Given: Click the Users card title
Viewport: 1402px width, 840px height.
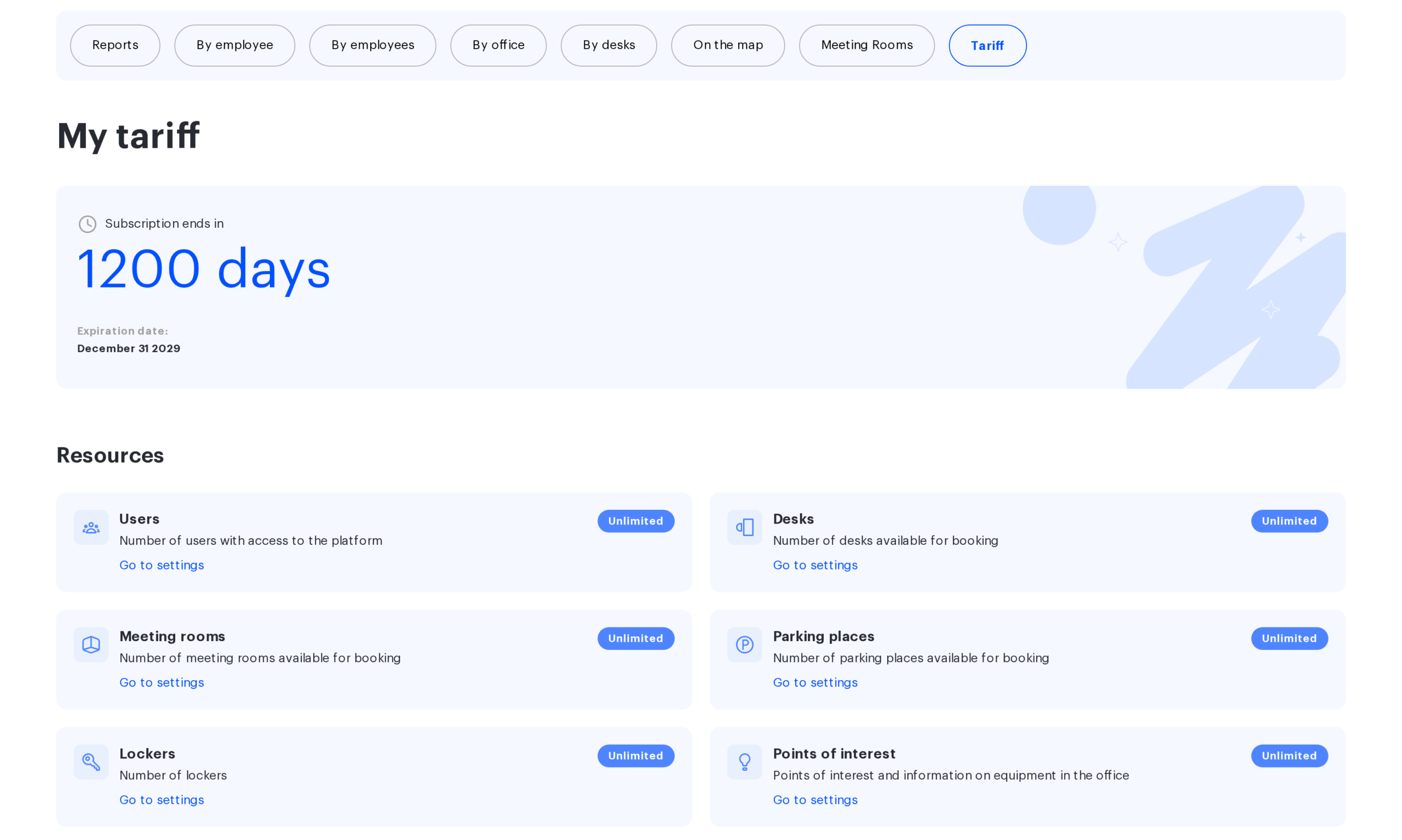Looking at the screenshot, I should [139, 519].
